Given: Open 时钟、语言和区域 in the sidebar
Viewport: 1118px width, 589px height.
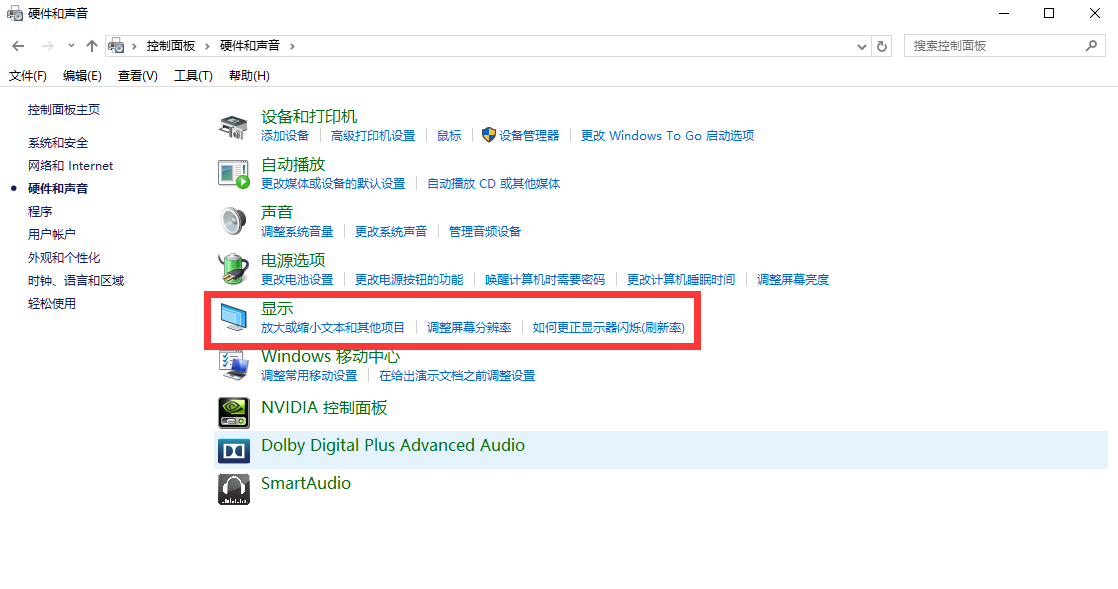Looking at the screenshot, I should click(76, 280).
